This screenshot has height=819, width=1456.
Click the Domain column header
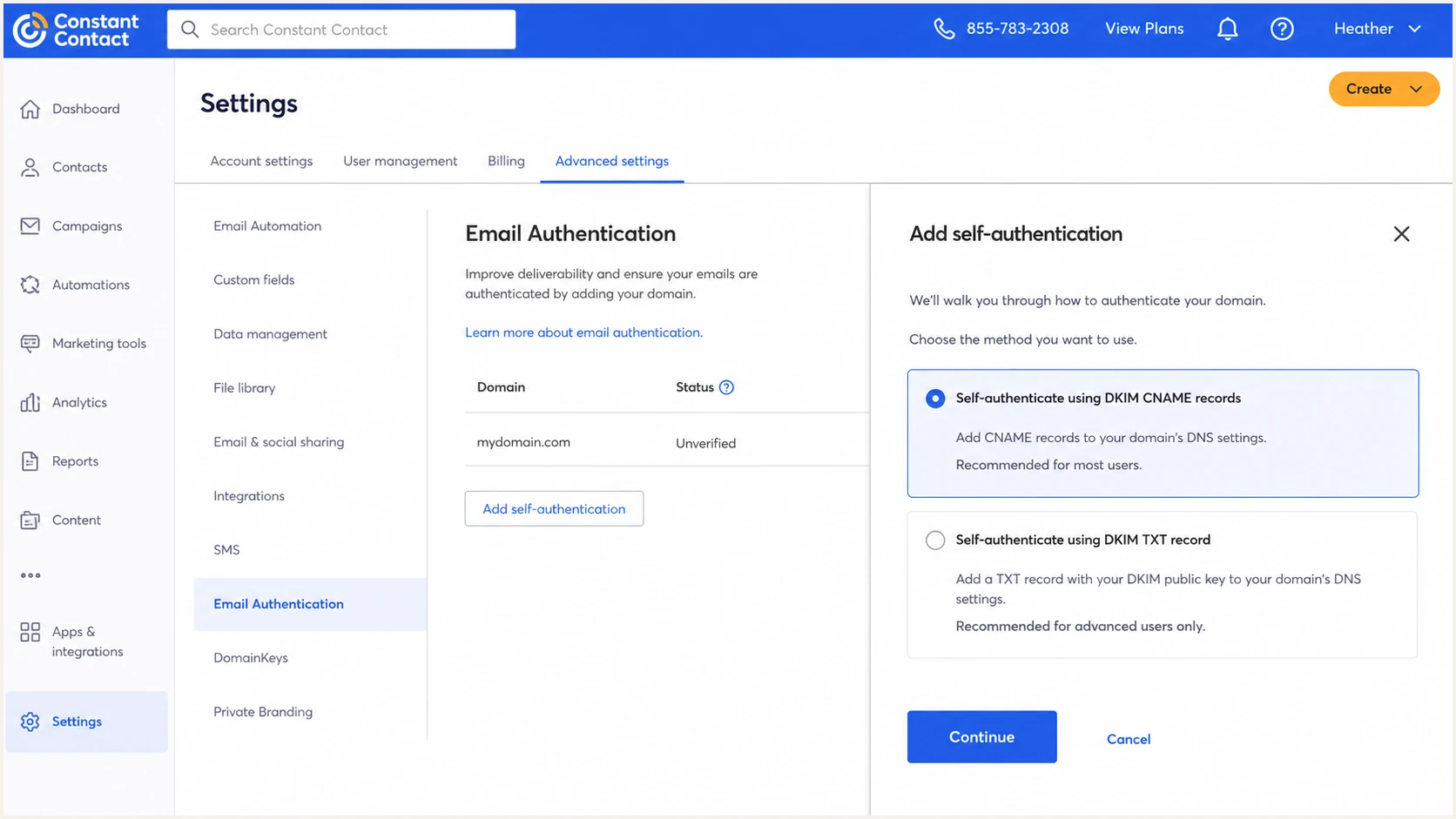[x=501, y=387]
